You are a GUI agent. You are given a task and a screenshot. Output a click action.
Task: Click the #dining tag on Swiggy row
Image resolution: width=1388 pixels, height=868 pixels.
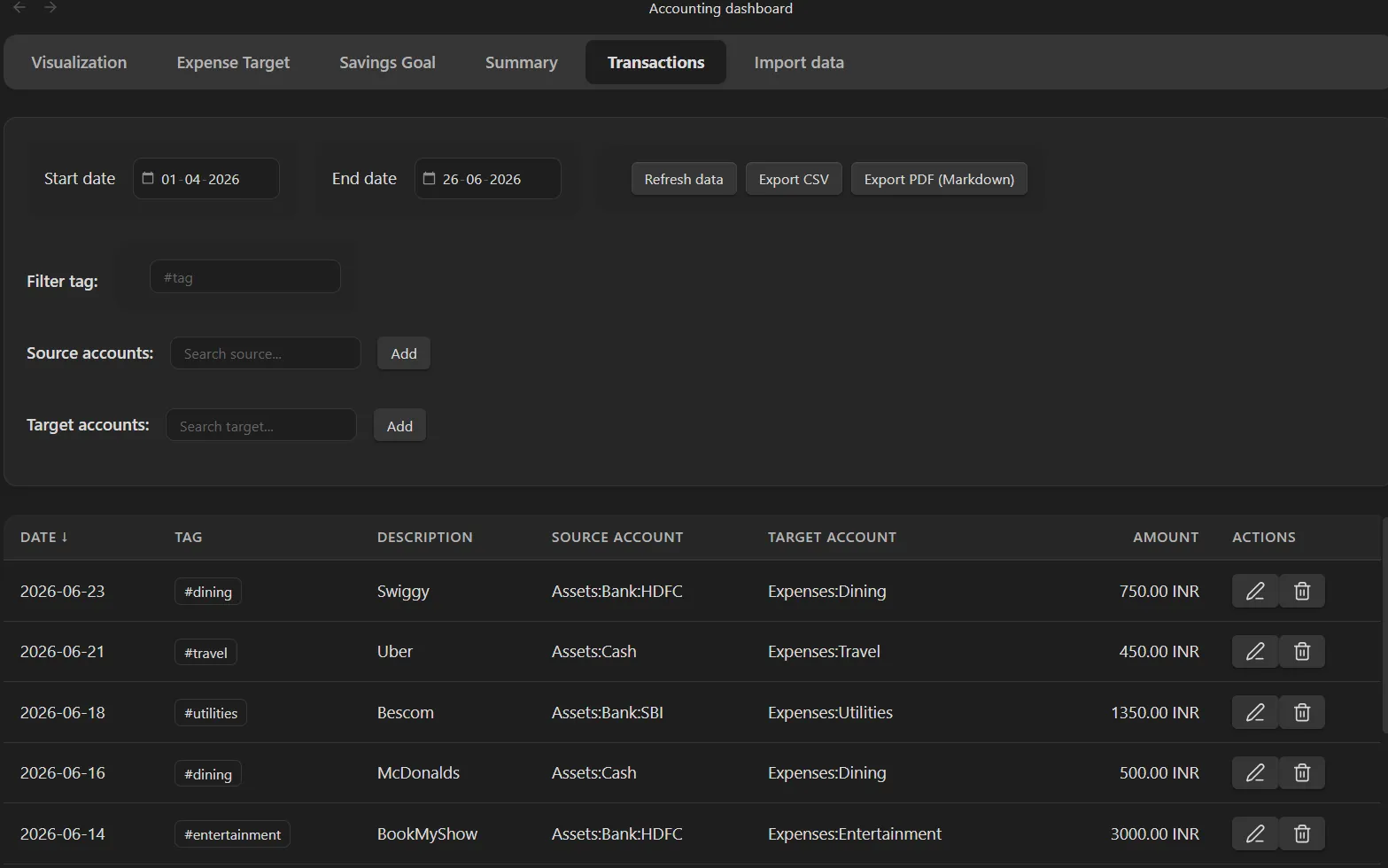(208, 592)
